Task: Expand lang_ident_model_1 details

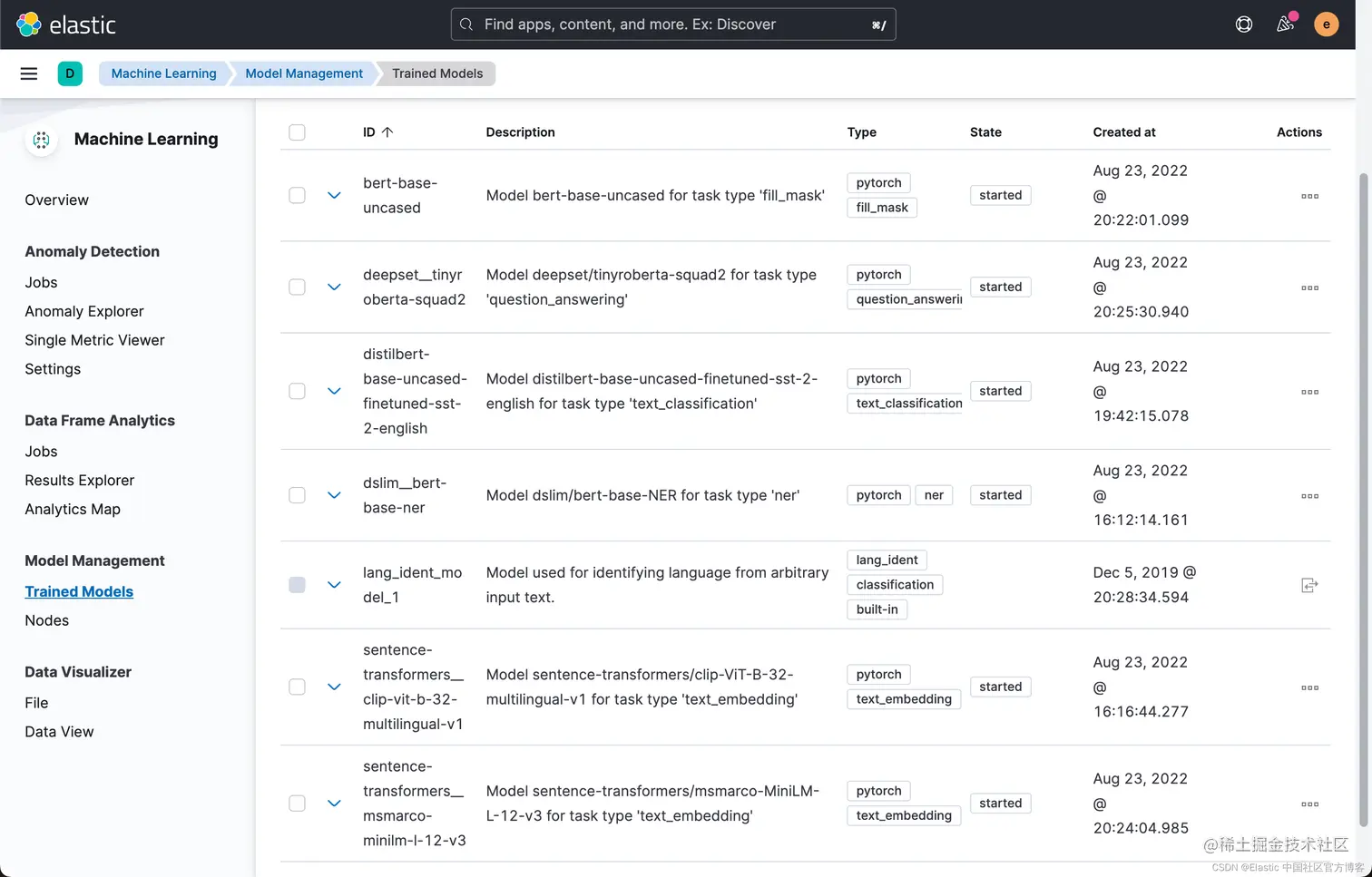Action: pyautogui.click(x=334, y=585)
